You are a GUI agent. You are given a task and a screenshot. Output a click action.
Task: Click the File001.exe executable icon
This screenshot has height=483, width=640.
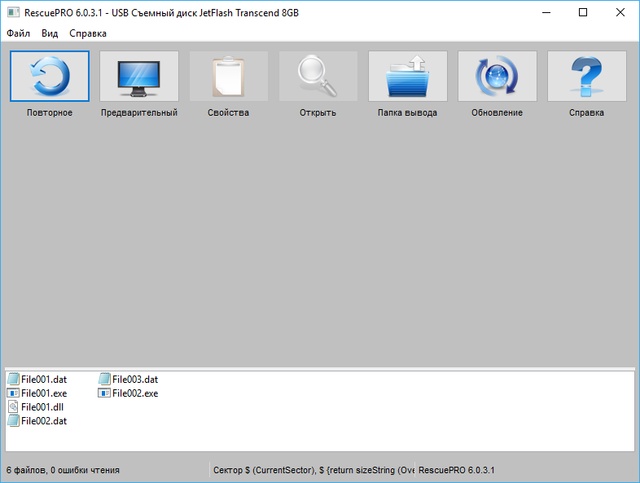tap(13, 393)
